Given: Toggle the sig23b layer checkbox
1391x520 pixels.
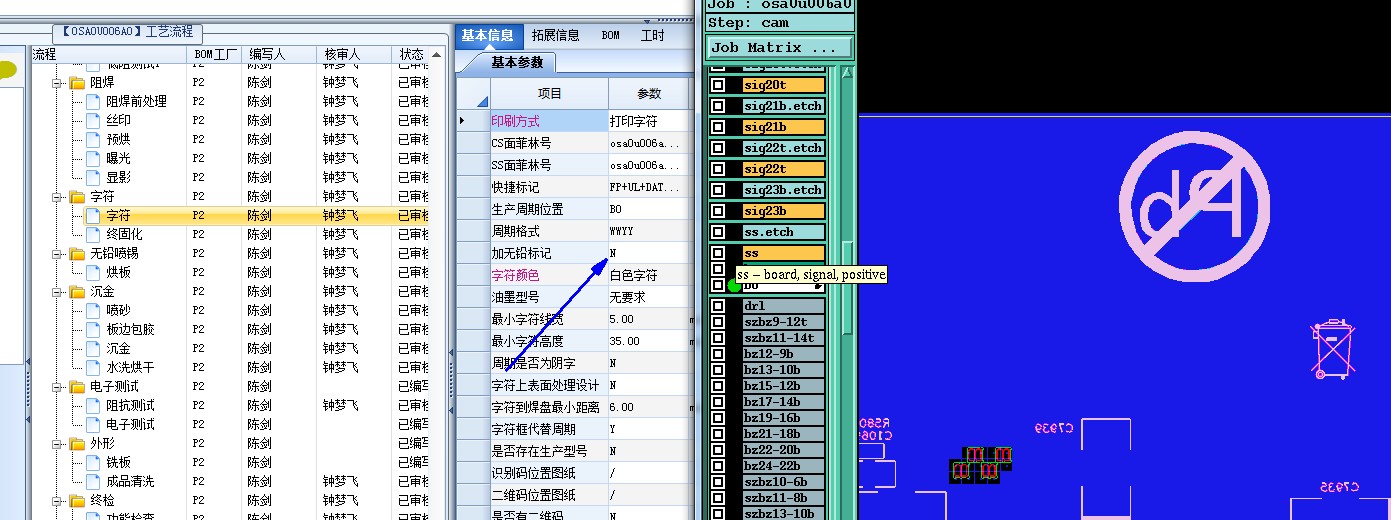Looking at the screenshot, I should 718,211.
